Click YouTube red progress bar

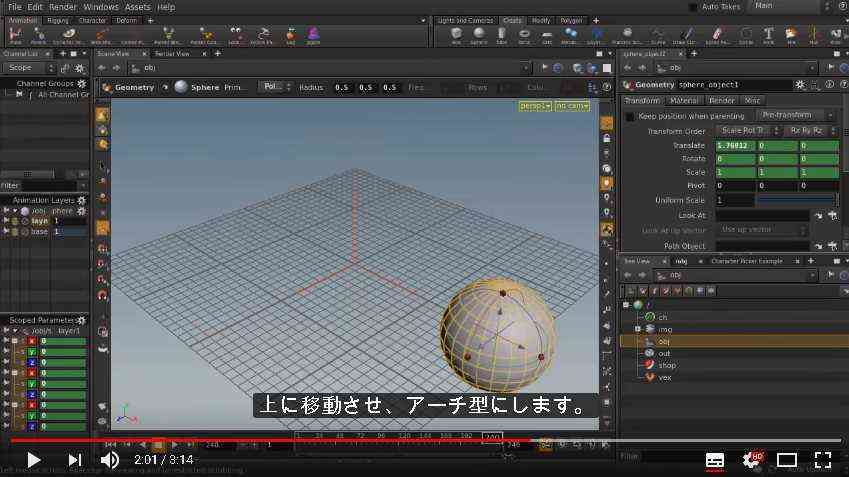(x=271, y=441)
